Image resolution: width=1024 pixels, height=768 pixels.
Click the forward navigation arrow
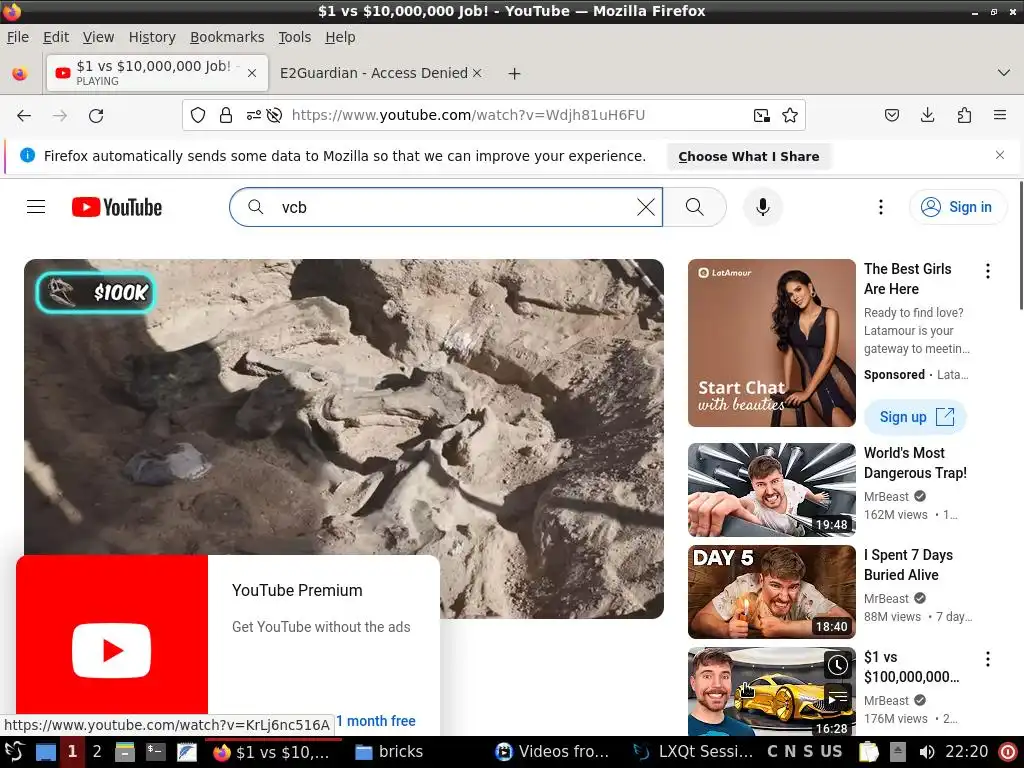pos(60,116)
